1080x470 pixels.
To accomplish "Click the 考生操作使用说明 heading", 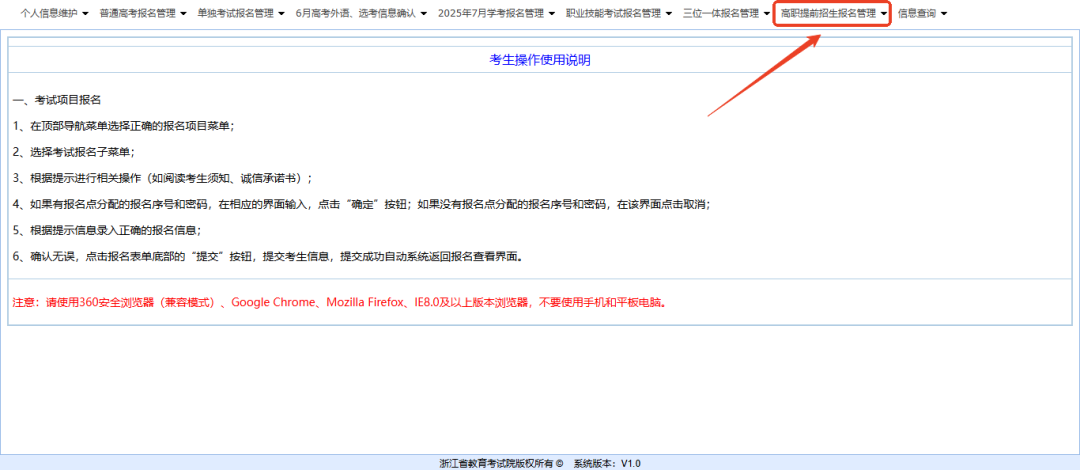I will click(539, 60).
